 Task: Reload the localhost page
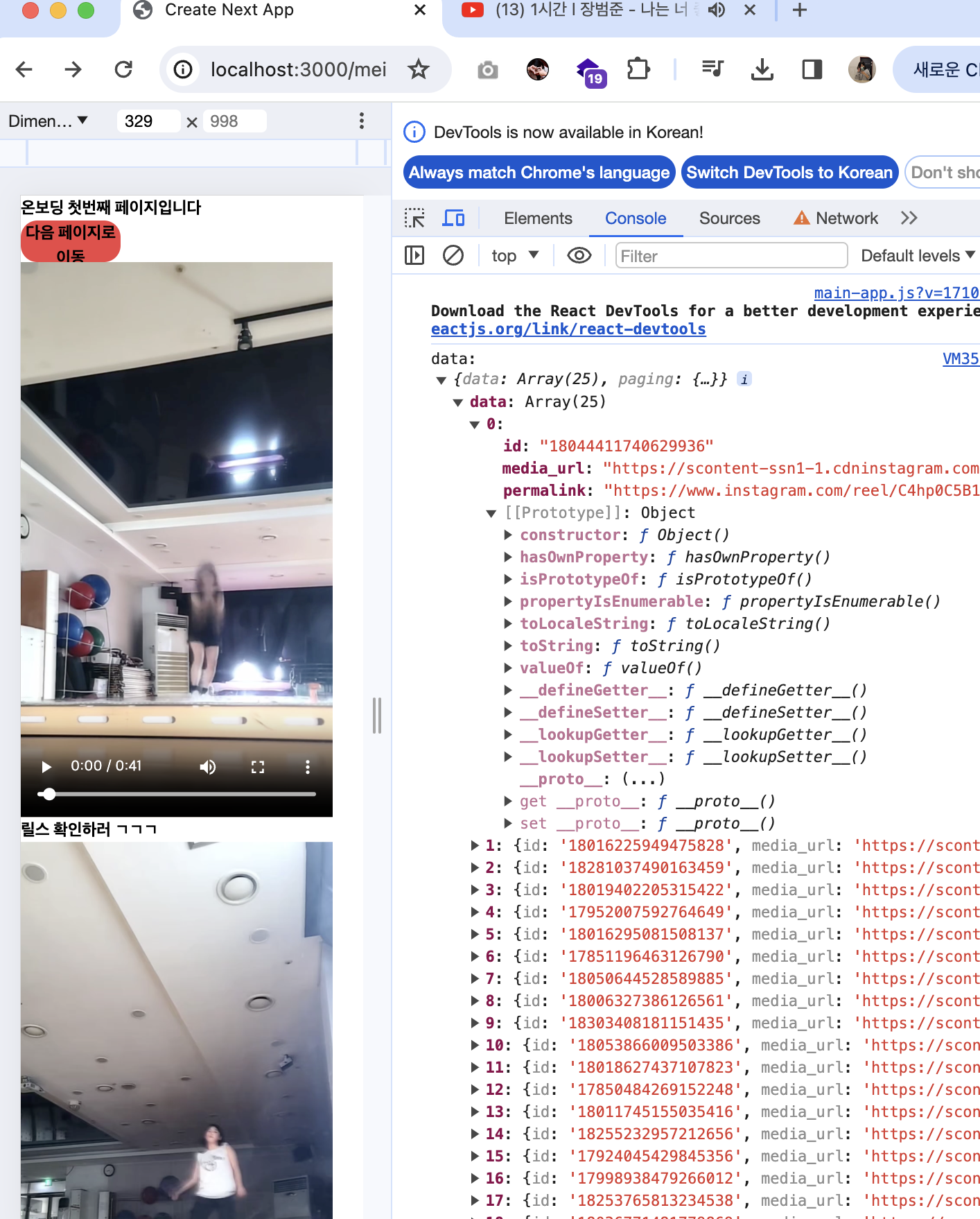click(123, 69)
